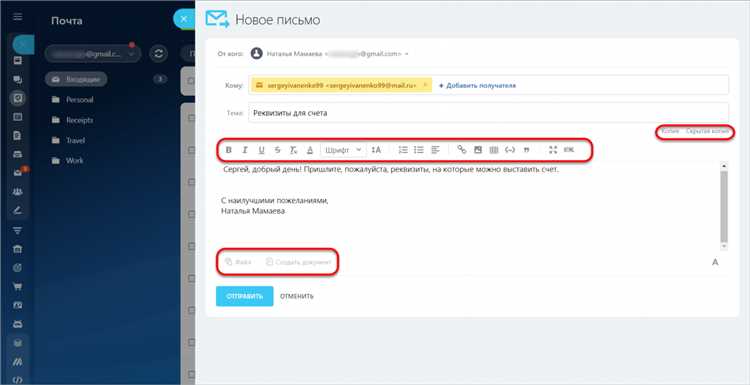
Task: Insert a table into the message
Action: coord(494,150)
